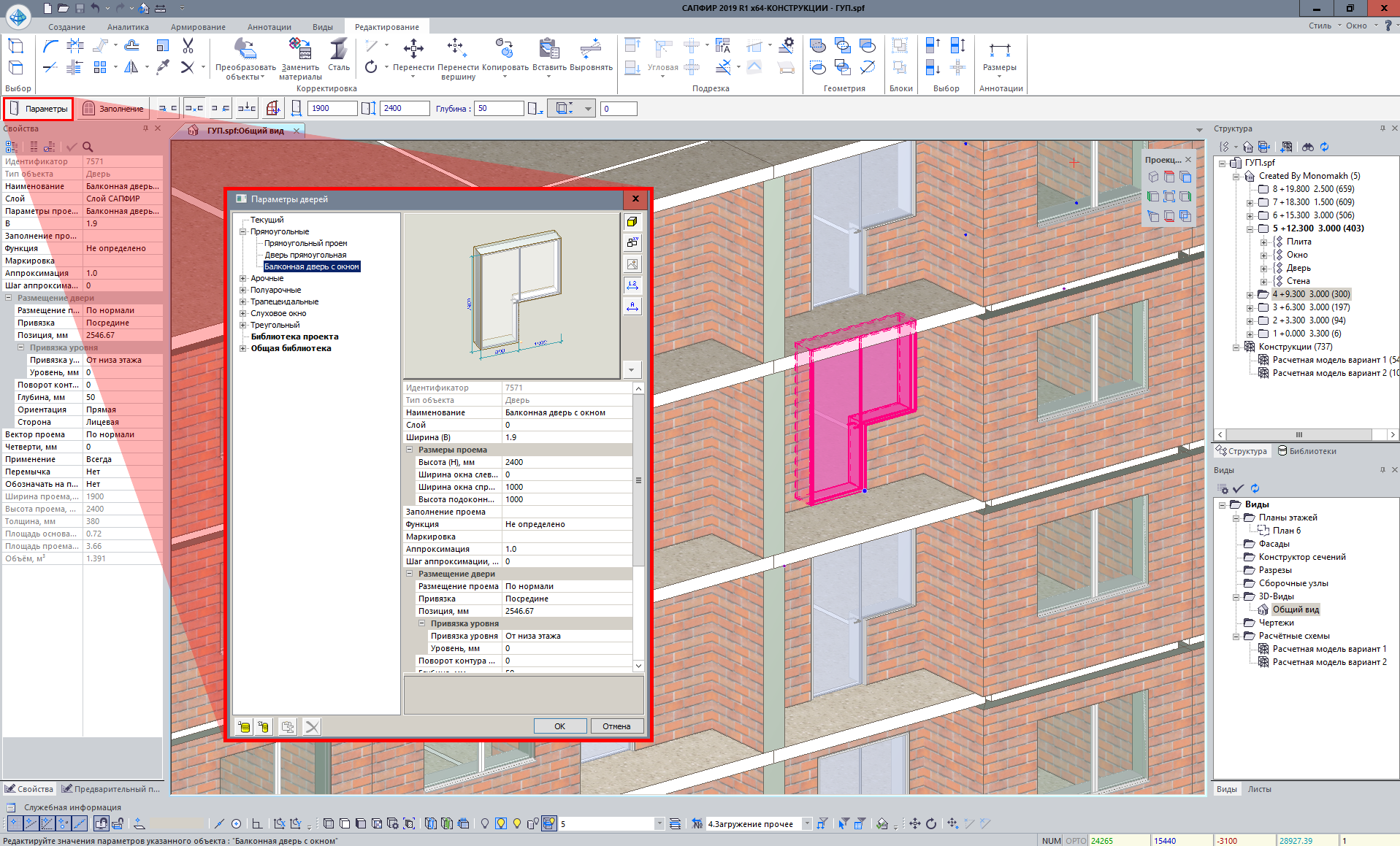Expand the Общая библиотека tree node

(243, 348)
